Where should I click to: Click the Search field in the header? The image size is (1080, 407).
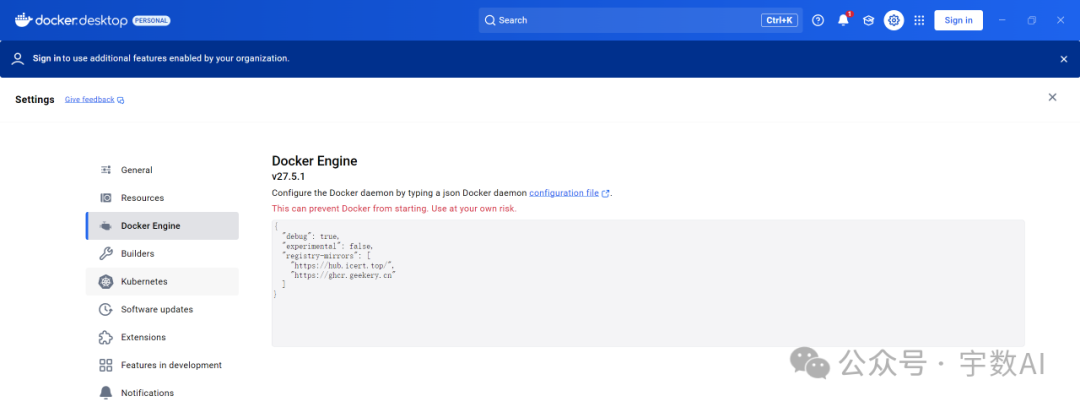[641, 21]
